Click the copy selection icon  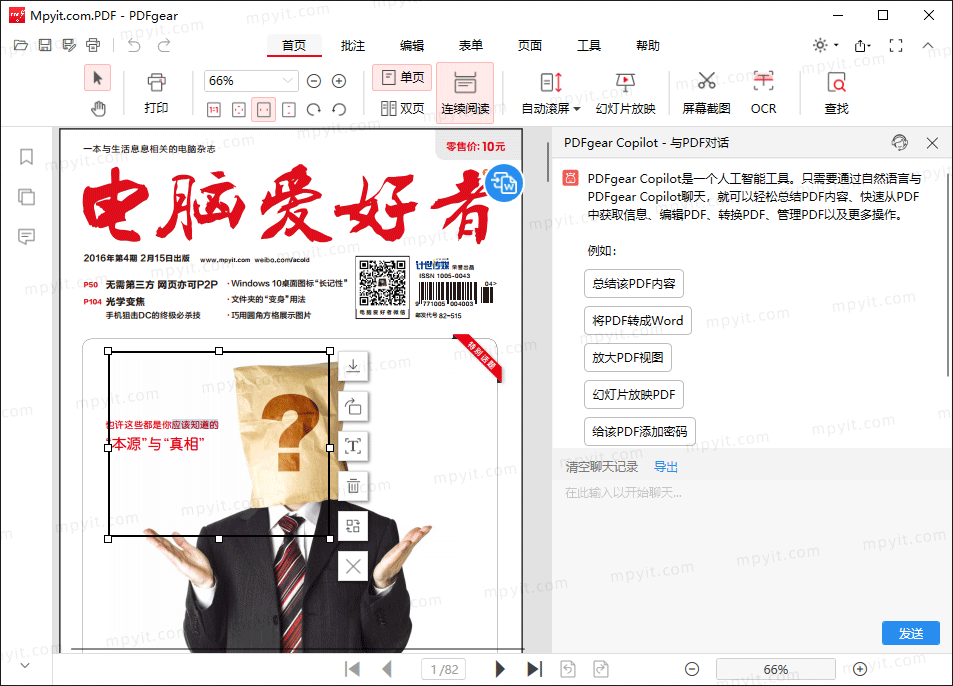pyautogui.click(x=353, y=406)
